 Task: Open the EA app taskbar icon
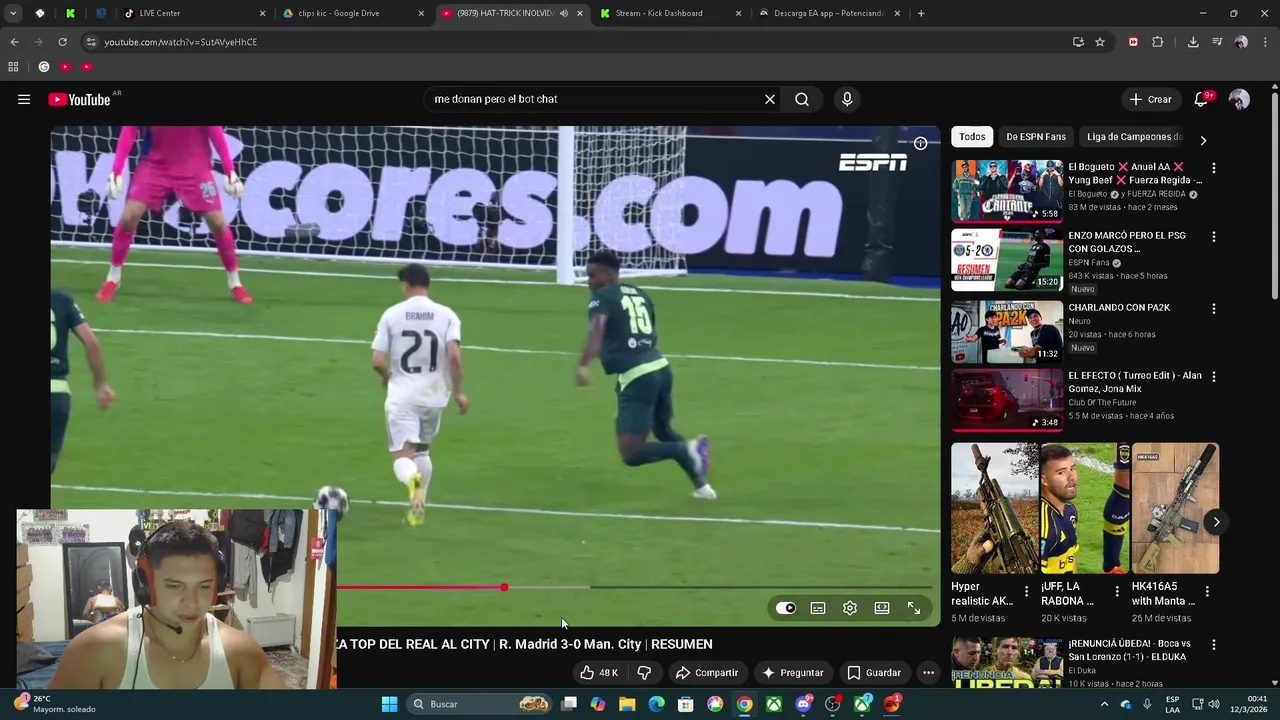[x=891, y=704]
